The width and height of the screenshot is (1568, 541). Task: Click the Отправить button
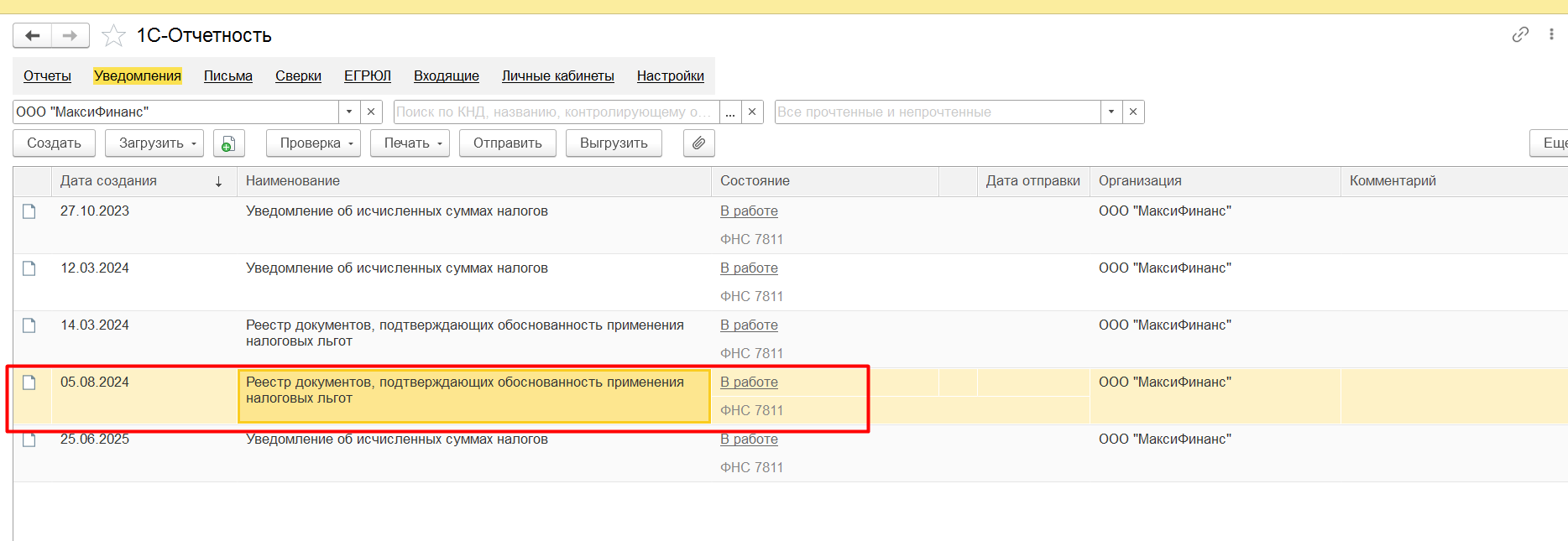tap(508, 143)
